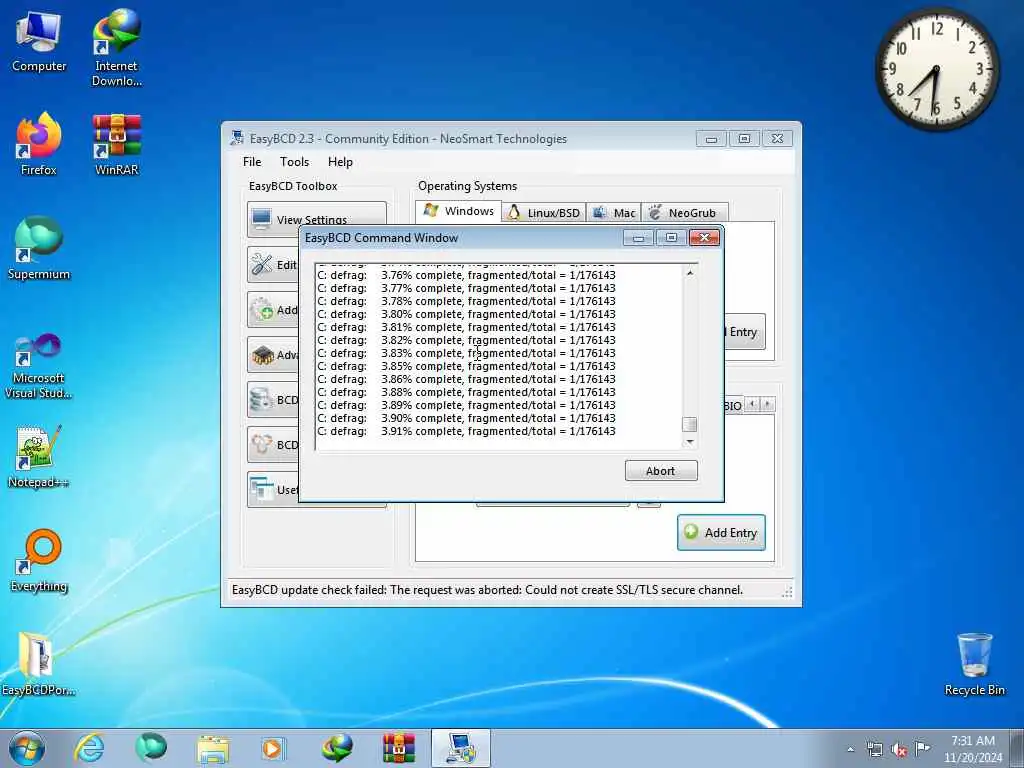Screen dimensions: 1024x768
Task: Select the EasyBCDPortable folder on desktop
Action: (37, 664)
